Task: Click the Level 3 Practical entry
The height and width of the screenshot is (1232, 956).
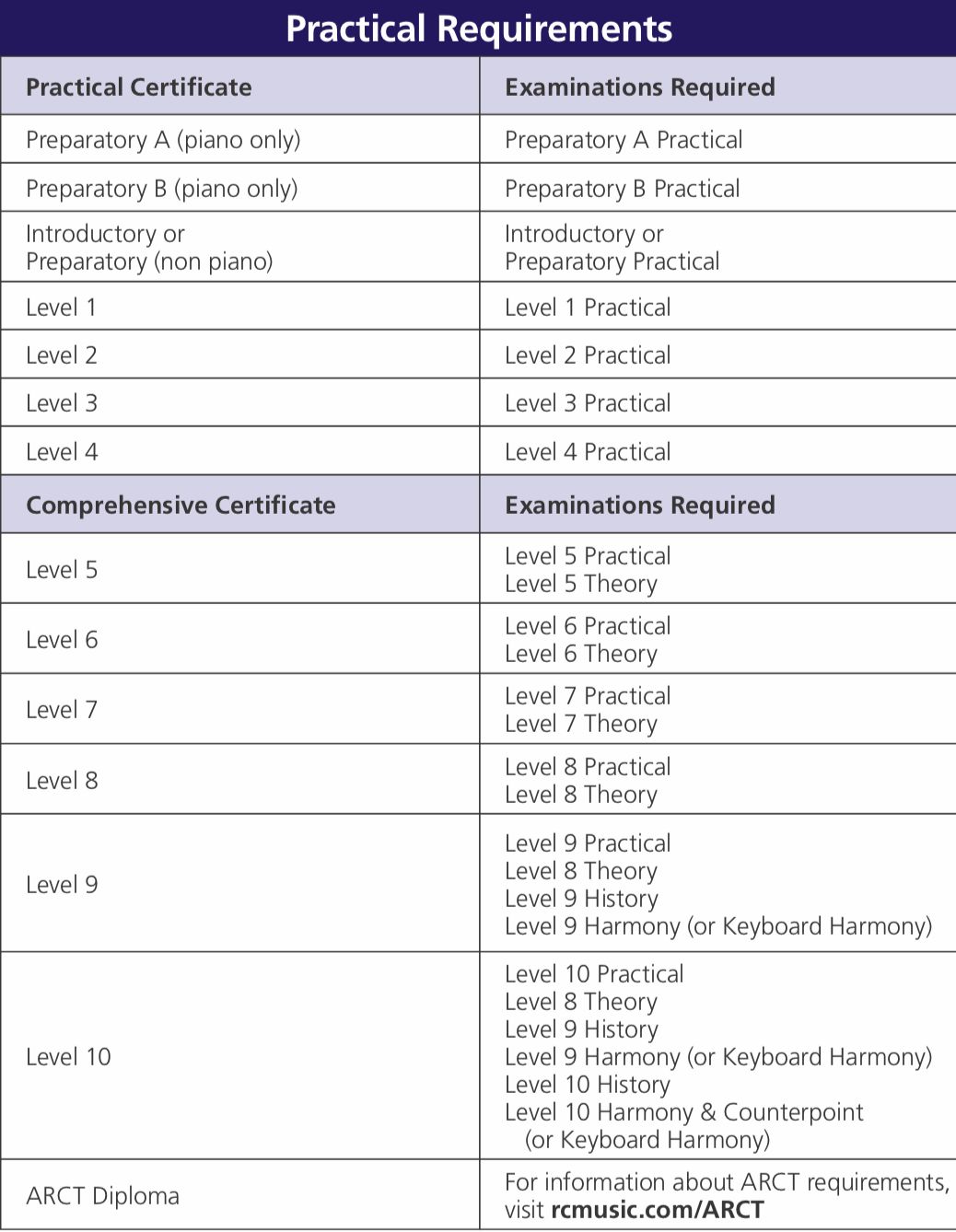Action: click(x=588, y=403)
